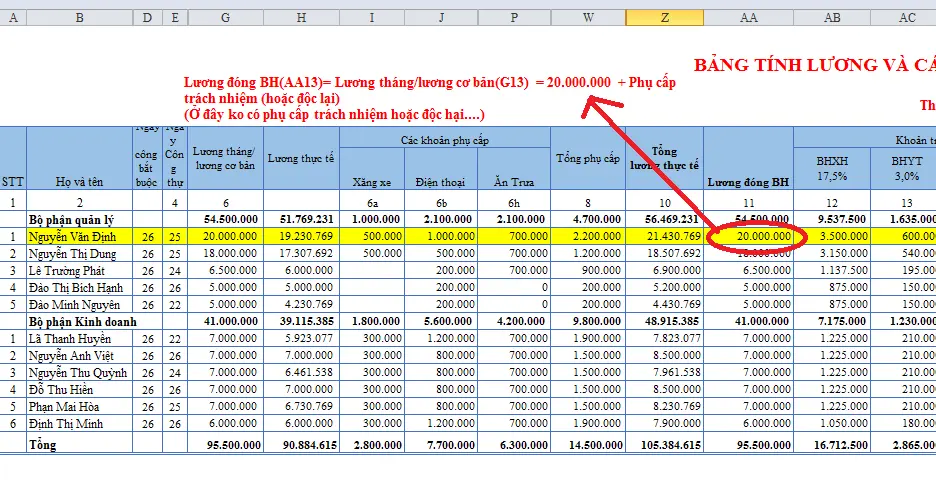Screen dimensions: 936x501
Task: Click the name cell Đinh Thị Minh
Action: pyautogui.click(x=79, y=424)
